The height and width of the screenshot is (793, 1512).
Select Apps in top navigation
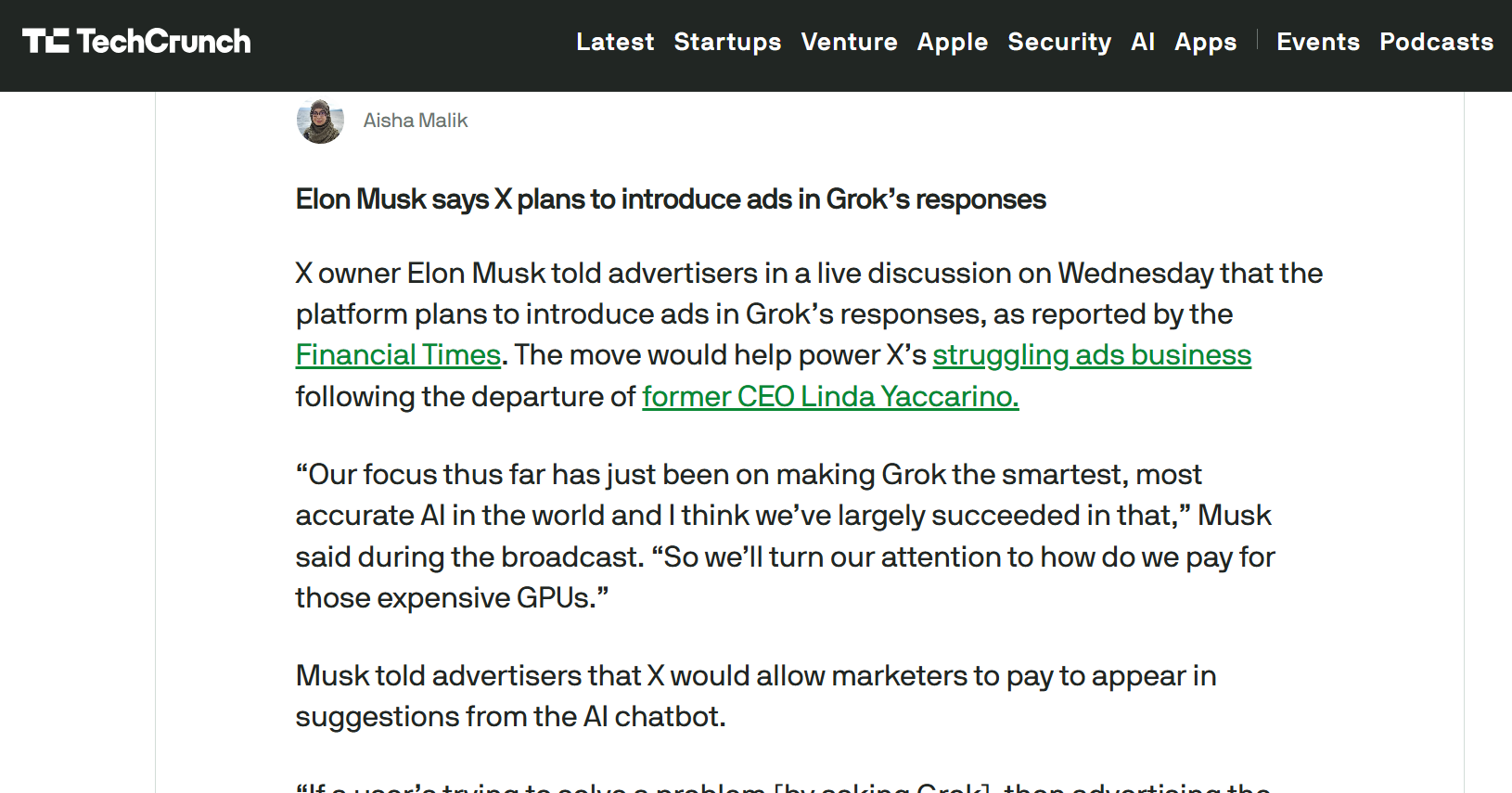click(1206, 42)
